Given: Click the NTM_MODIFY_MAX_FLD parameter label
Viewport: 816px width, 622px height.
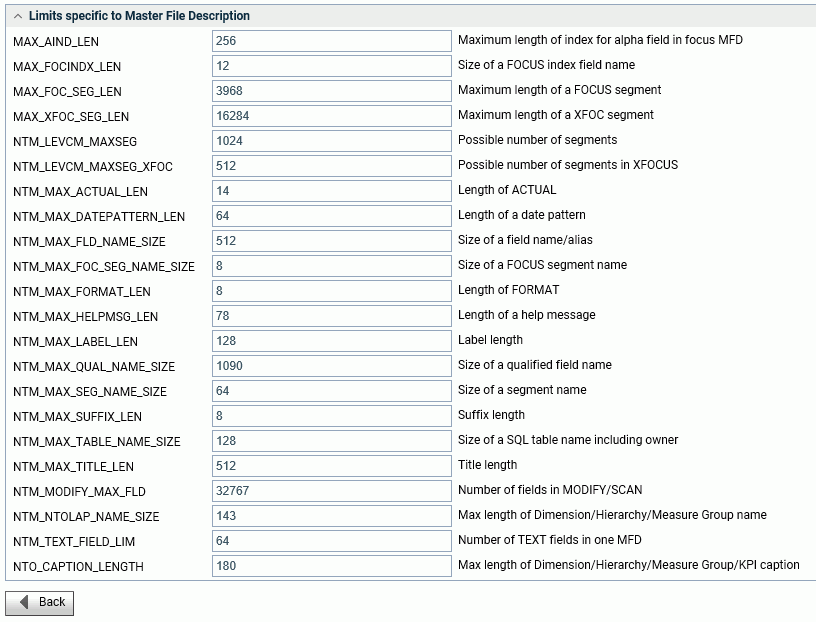Looking at the screenshot, I should 79,492.
